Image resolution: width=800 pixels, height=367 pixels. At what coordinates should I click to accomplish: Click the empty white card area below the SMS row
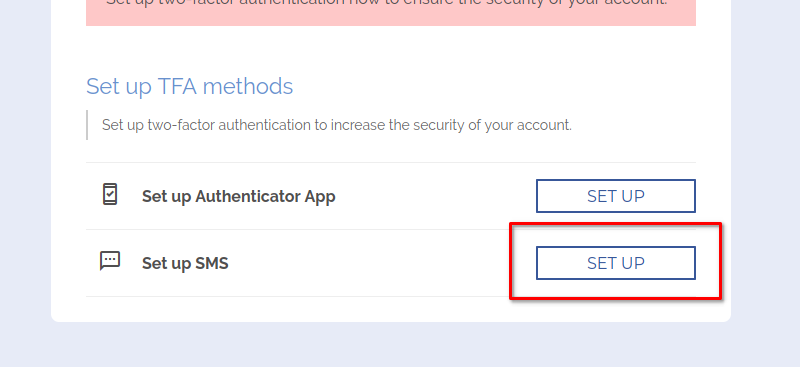391,309
